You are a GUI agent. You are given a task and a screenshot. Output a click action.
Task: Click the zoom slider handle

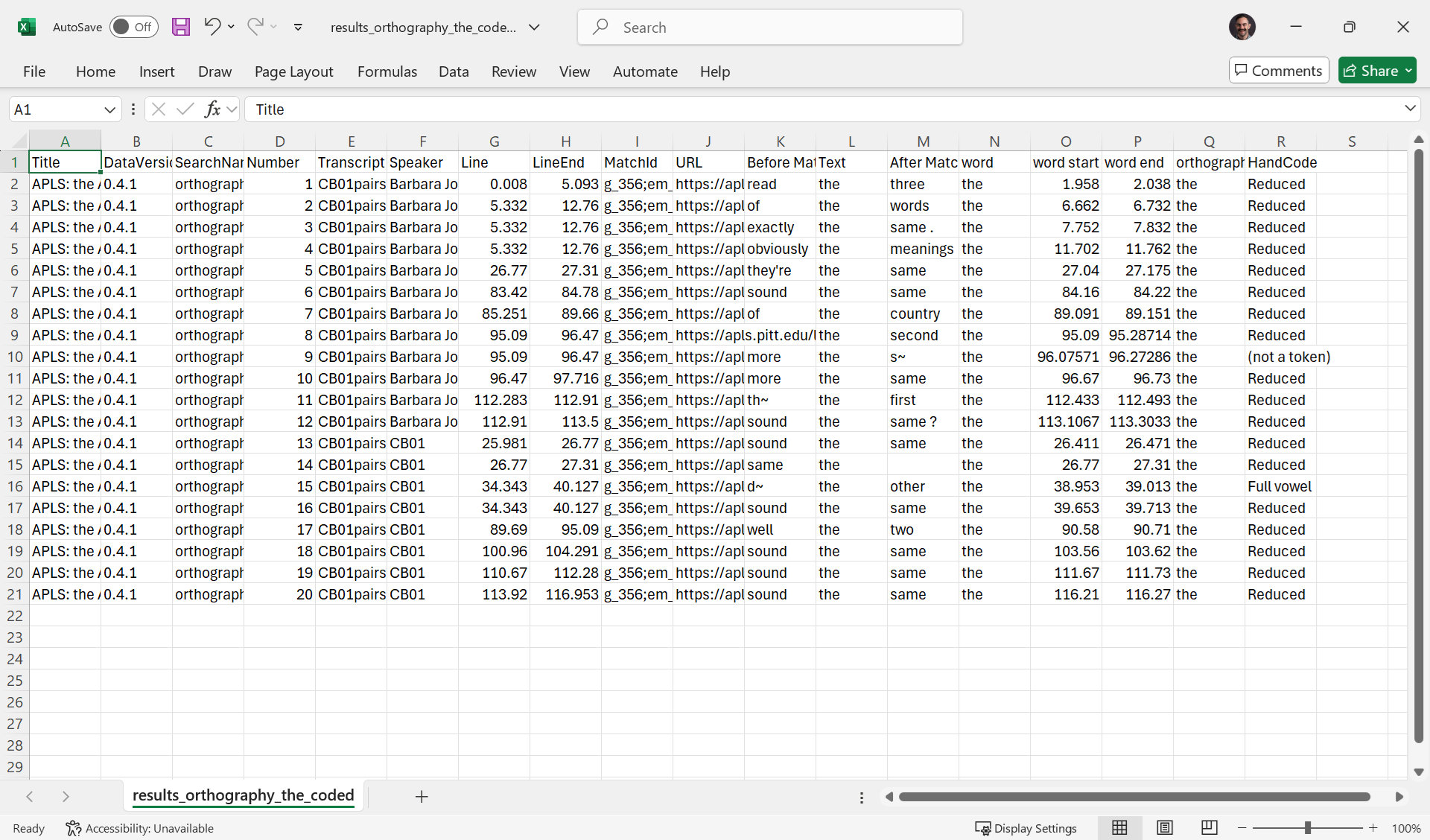point(1307,828)
